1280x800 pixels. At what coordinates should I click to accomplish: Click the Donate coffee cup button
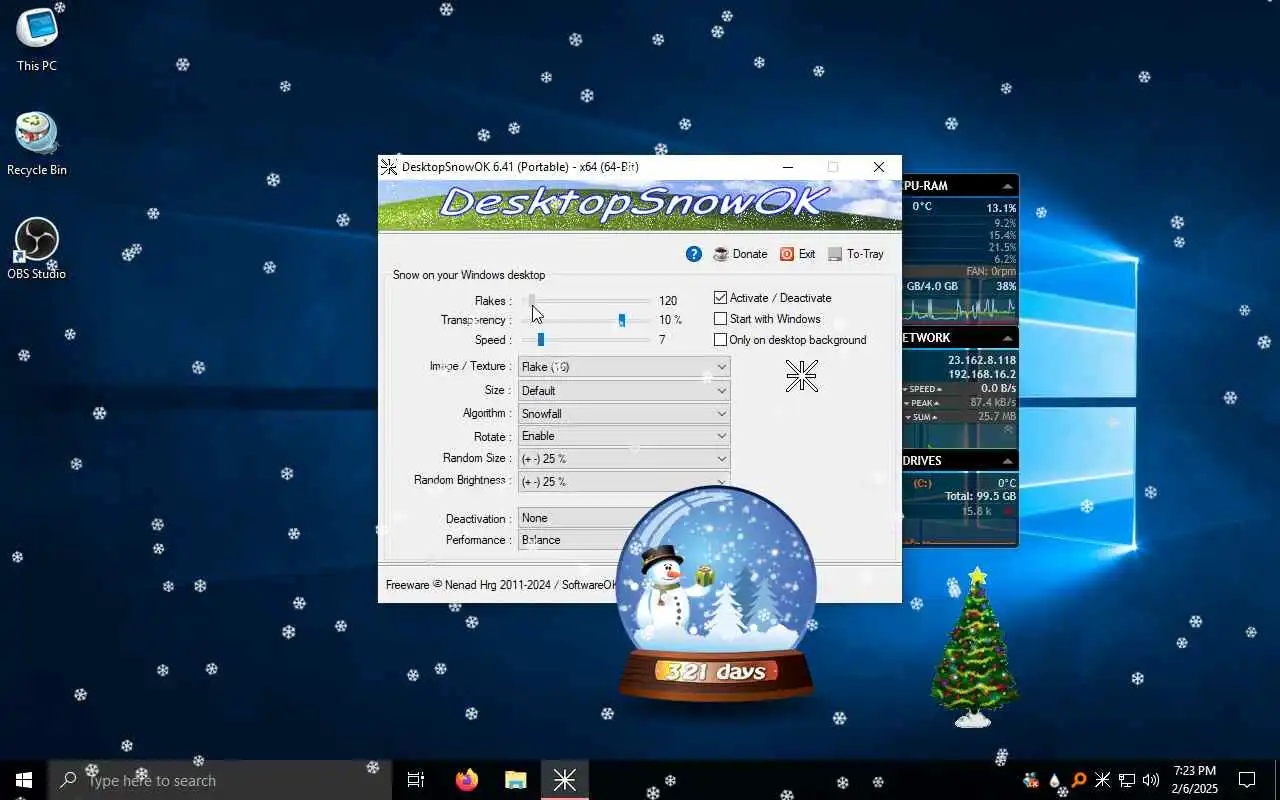pyautogui.click(x=740, y=254)
